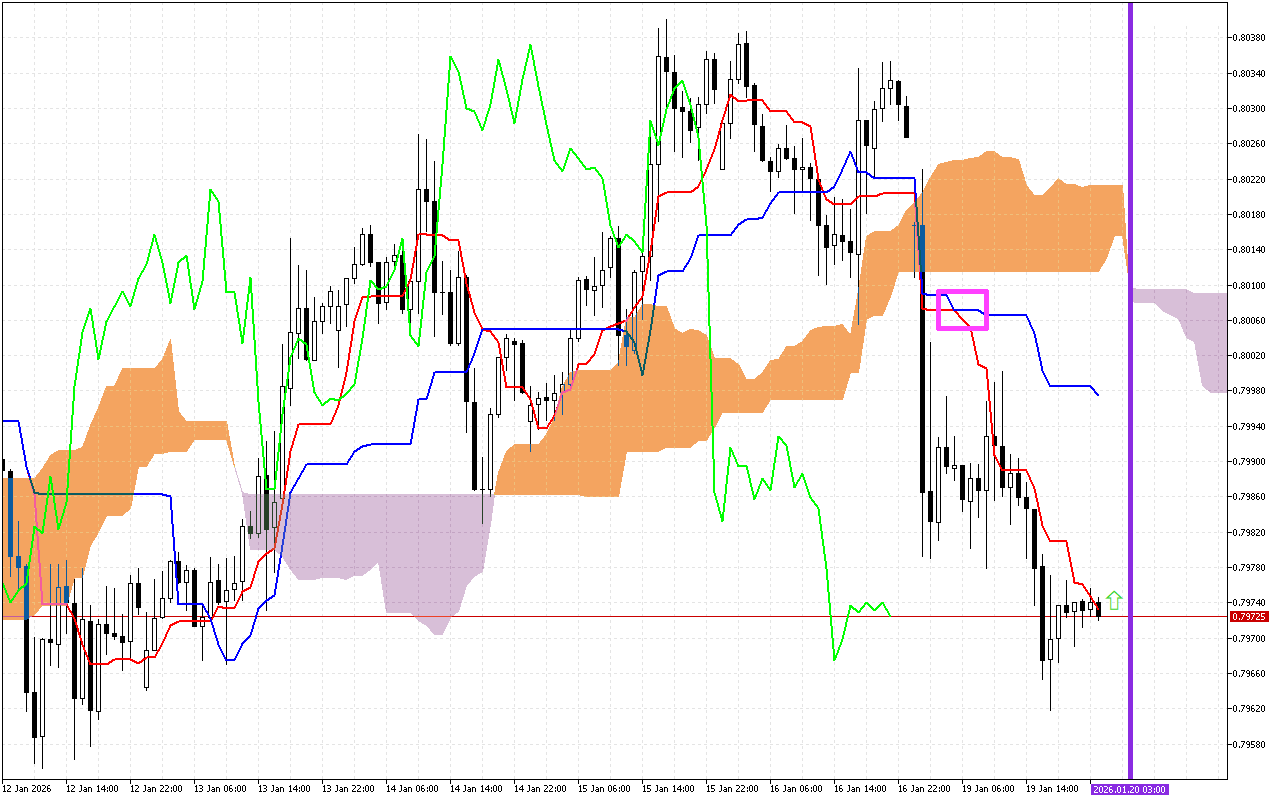This screenshot has height=800, width=1280.
Task: Click the 0.80100 price scale label
Action: coord(1246,285)
